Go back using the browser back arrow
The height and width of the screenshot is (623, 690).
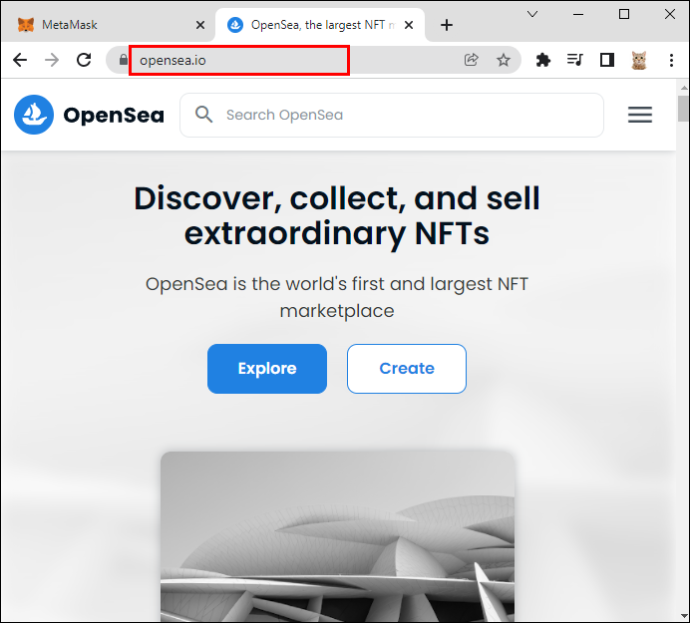pyautogui.click(x=20, y=60)
